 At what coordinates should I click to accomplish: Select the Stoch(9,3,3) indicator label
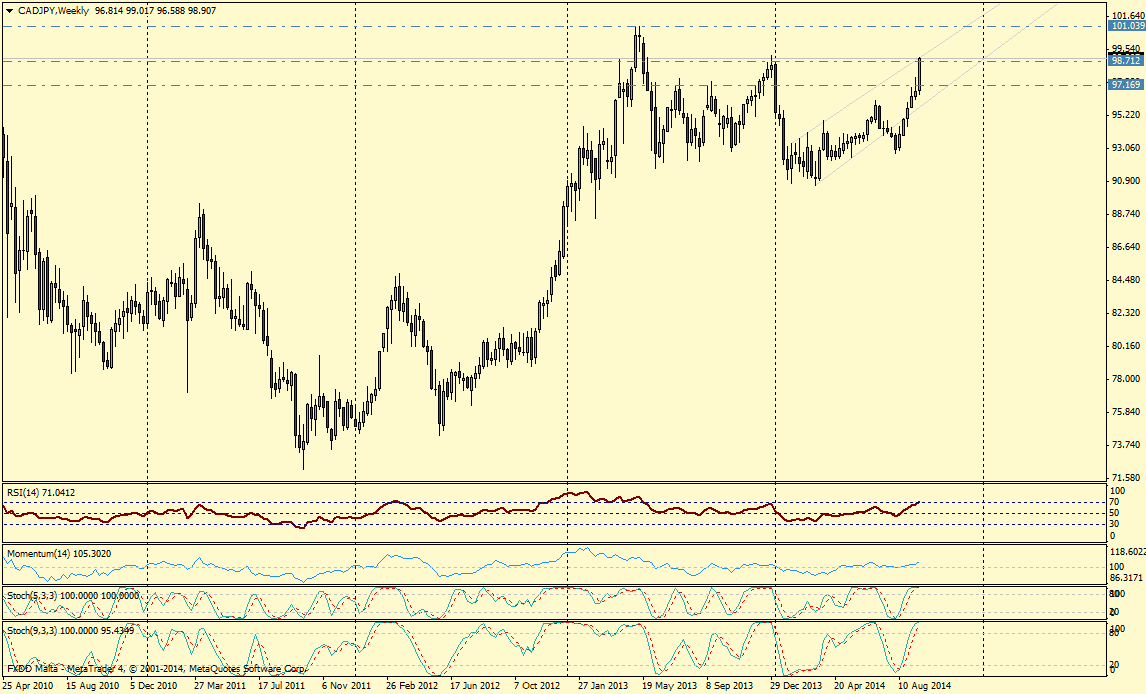[70, 630]
